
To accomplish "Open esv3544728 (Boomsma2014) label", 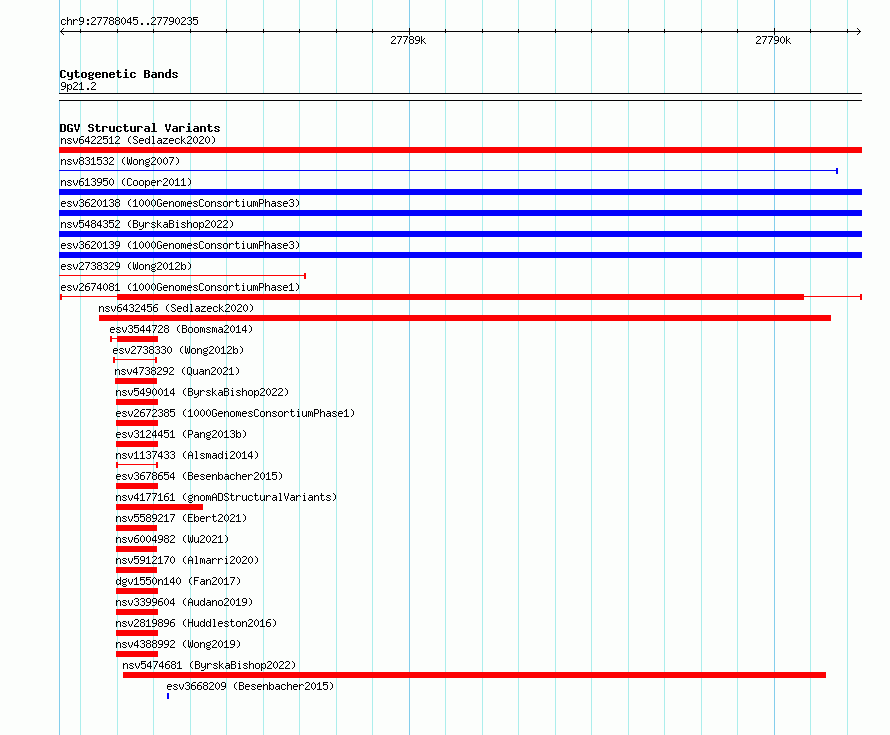I will click(x=181, y=329).
